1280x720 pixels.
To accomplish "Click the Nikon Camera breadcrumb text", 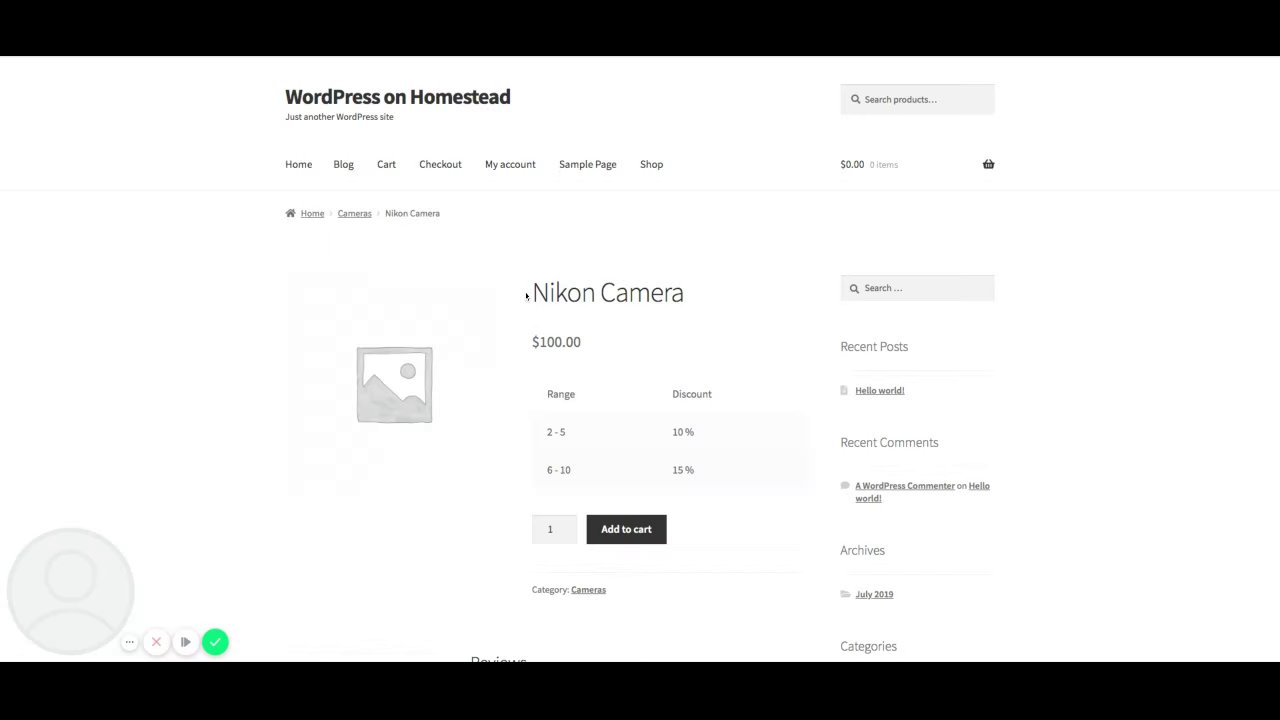I will [412, 213].
